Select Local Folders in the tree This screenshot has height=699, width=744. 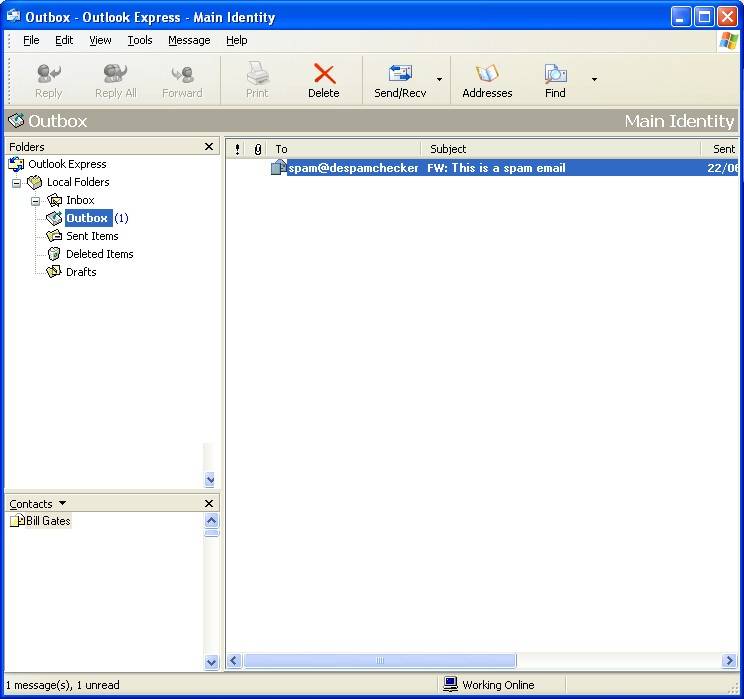[78, 182]
